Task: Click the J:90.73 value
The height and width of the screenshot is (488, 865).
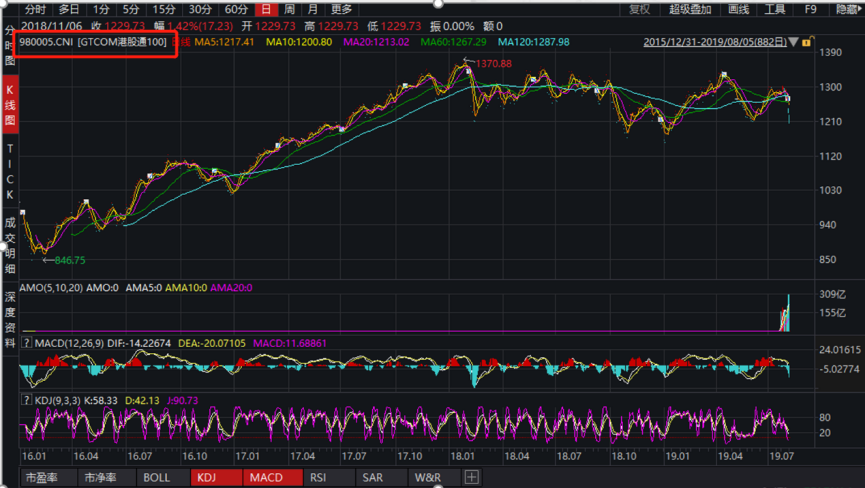Action: (x=181, y=400)
